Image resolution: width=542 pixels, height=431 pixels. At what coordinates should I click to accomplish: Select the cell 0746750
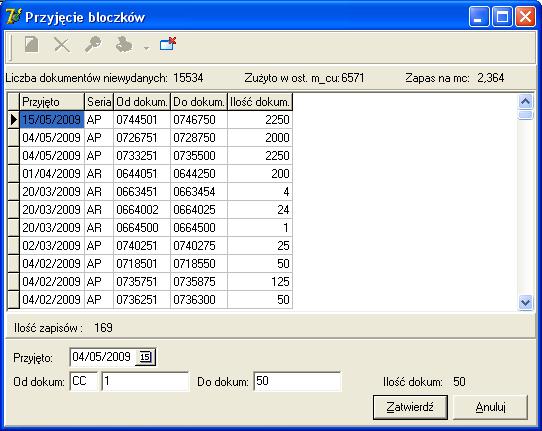(x=199, y=120)
